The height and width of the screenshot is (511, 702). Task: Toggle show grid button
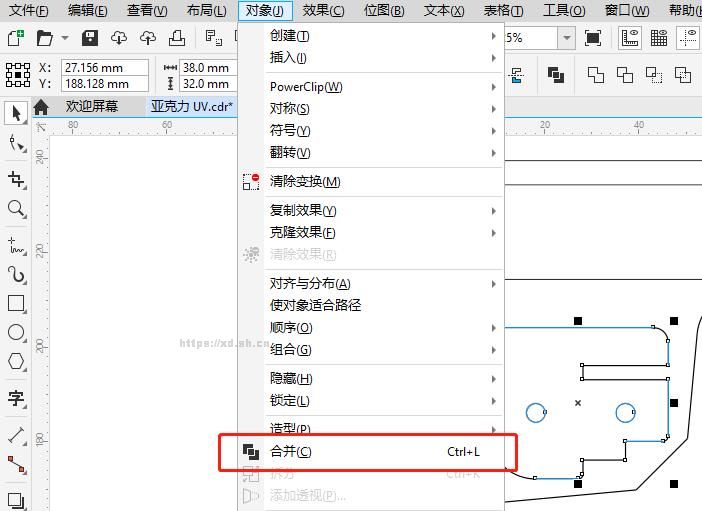(659, 38)
